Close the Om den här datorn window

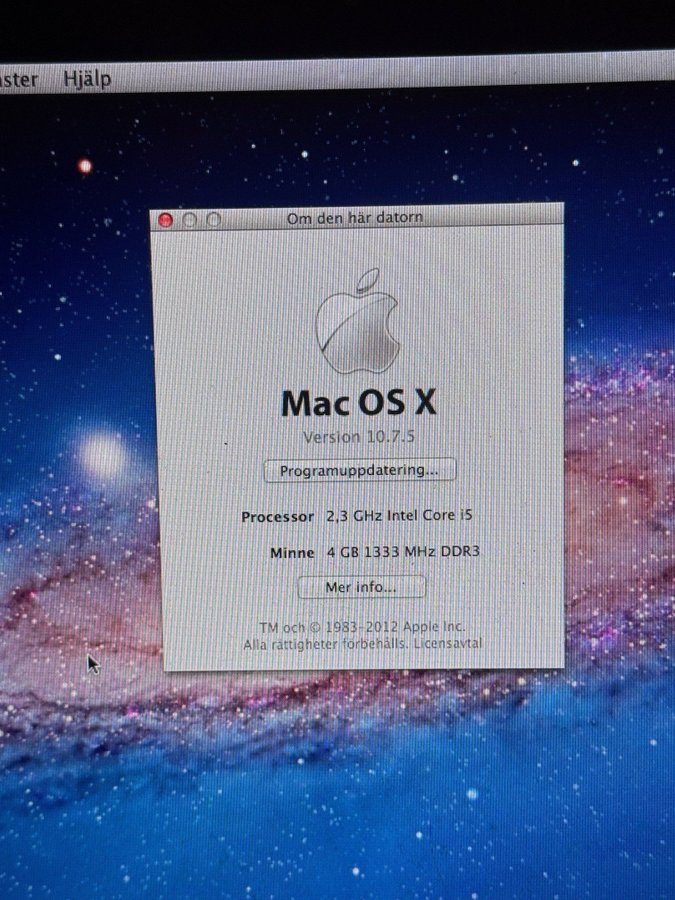tap(166, 220)
